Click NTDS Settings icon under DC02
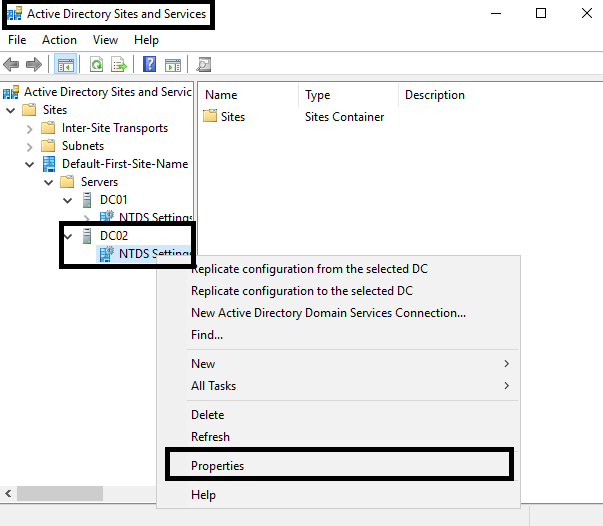The width and height of the screenshot is (603, 526). tap(107, 254)
